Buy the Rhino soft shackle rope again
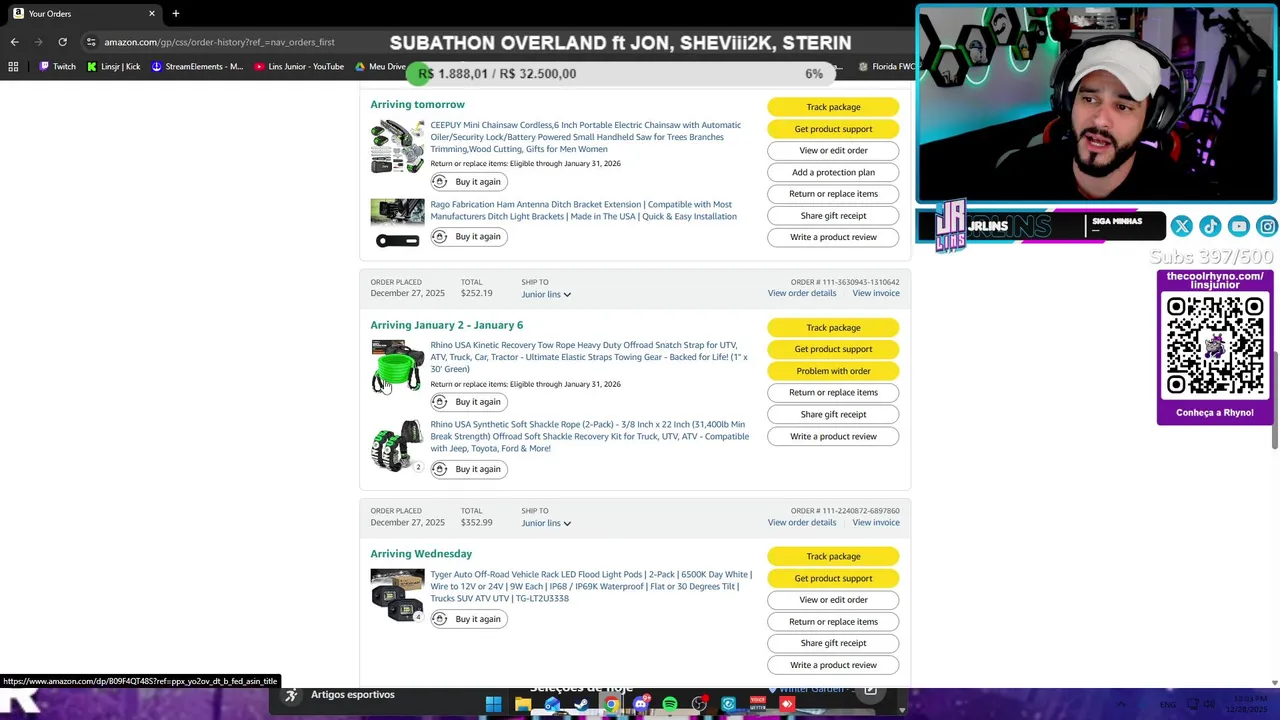The height and width of the screenshot is (720, 1280). pos(469,469)
